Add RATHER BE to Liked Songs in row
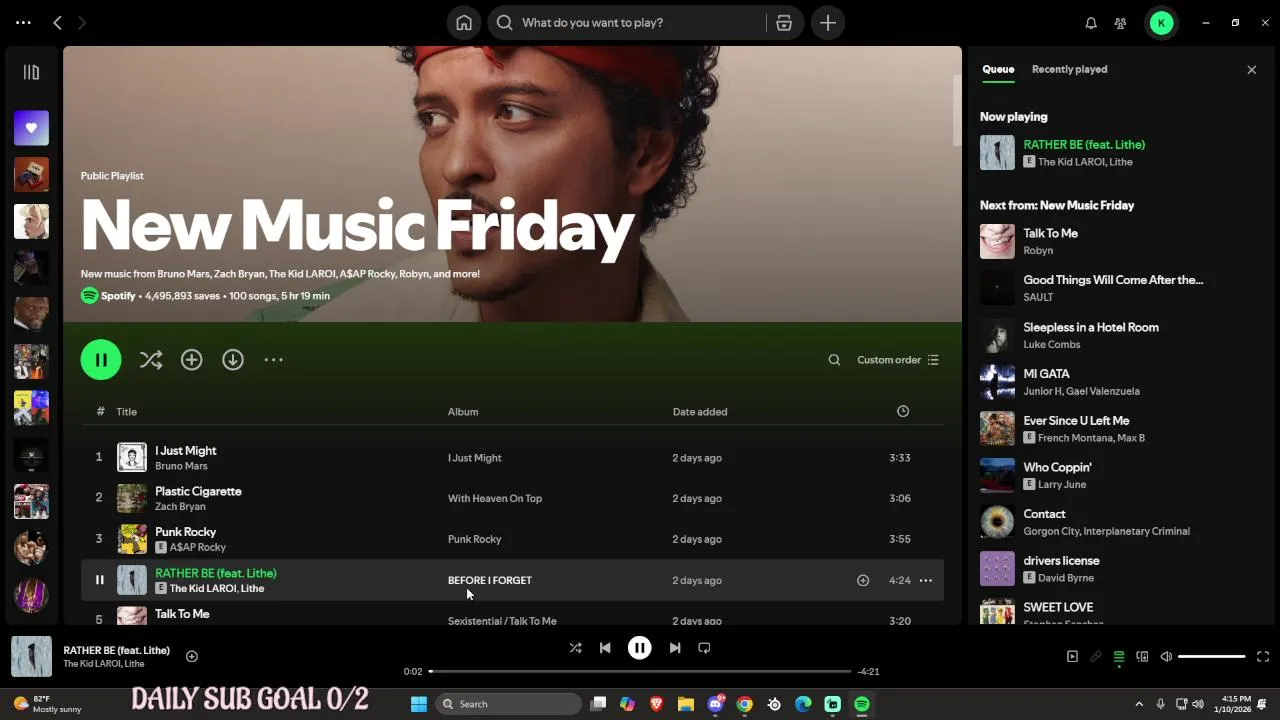 click(x=863, y=580)
